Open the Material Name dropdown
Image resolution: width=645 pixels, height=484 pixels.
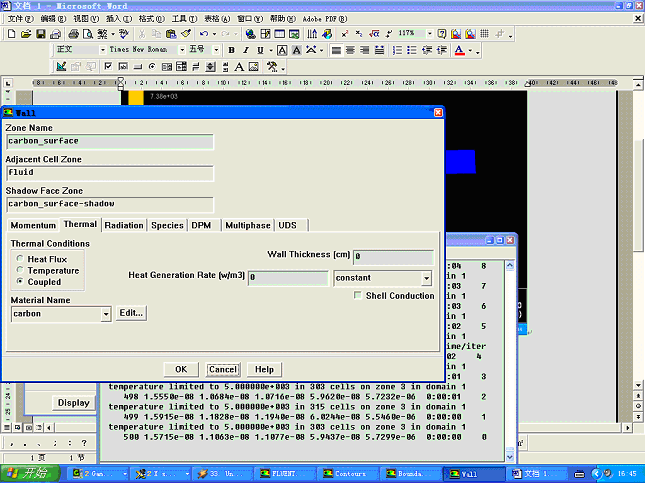[106, 314]
